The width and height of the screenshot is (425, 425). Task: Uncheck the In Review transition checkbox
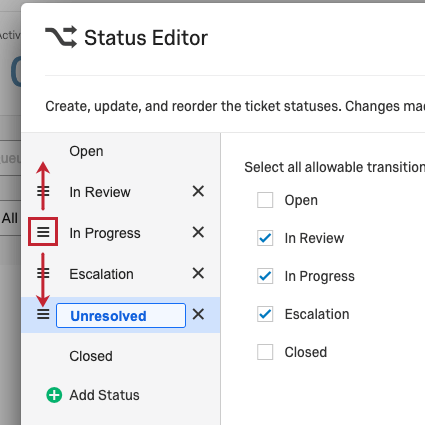(265, 238)
